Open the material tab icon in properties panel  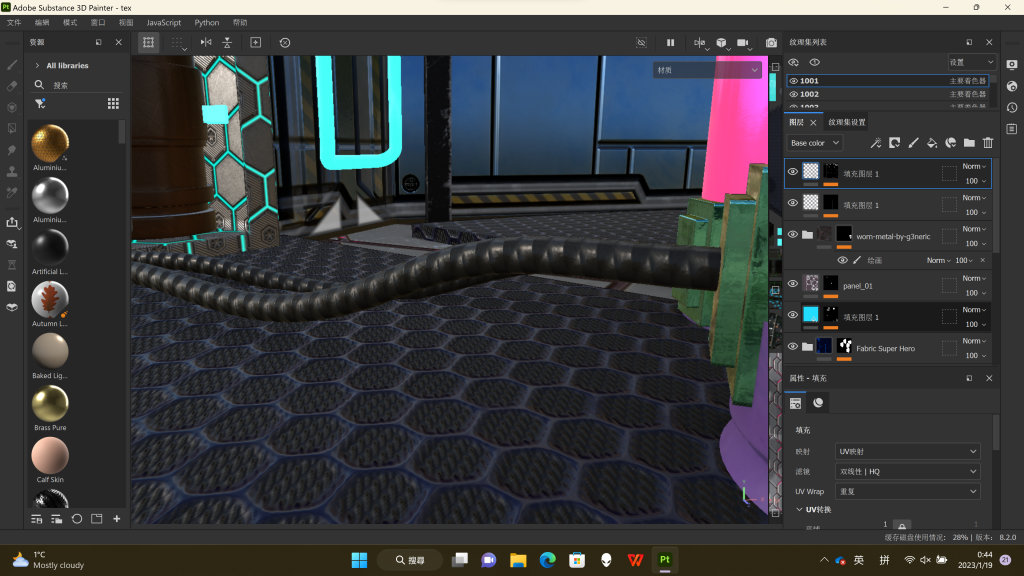pos(818,403)
